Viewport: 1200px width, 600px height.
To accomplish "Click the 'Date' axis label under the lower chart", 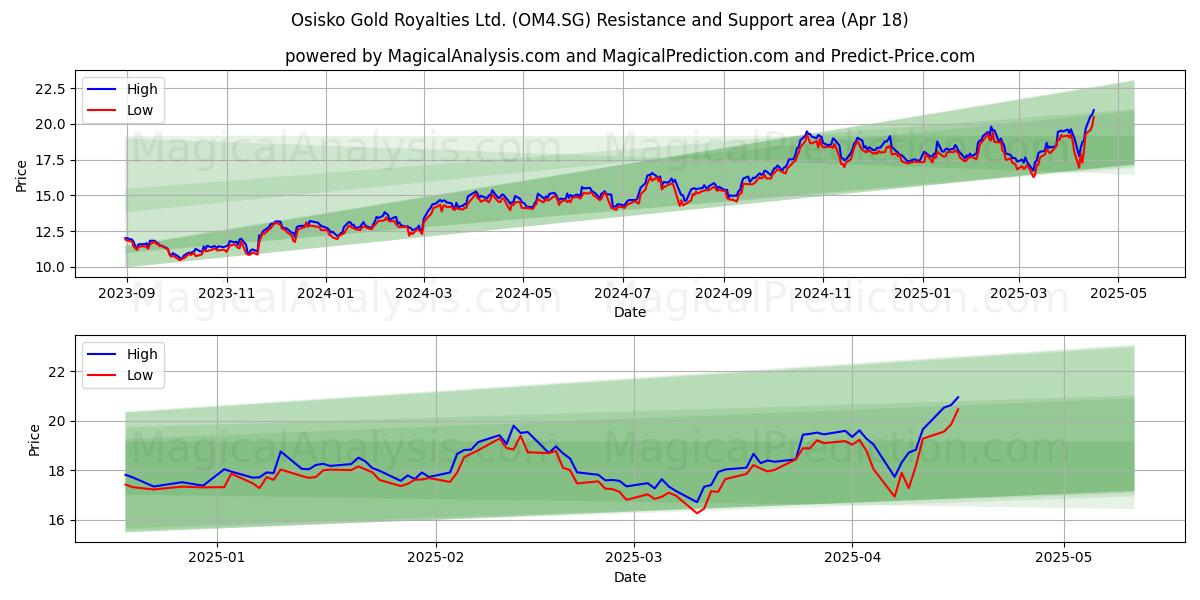I will (x=630, y=577).
